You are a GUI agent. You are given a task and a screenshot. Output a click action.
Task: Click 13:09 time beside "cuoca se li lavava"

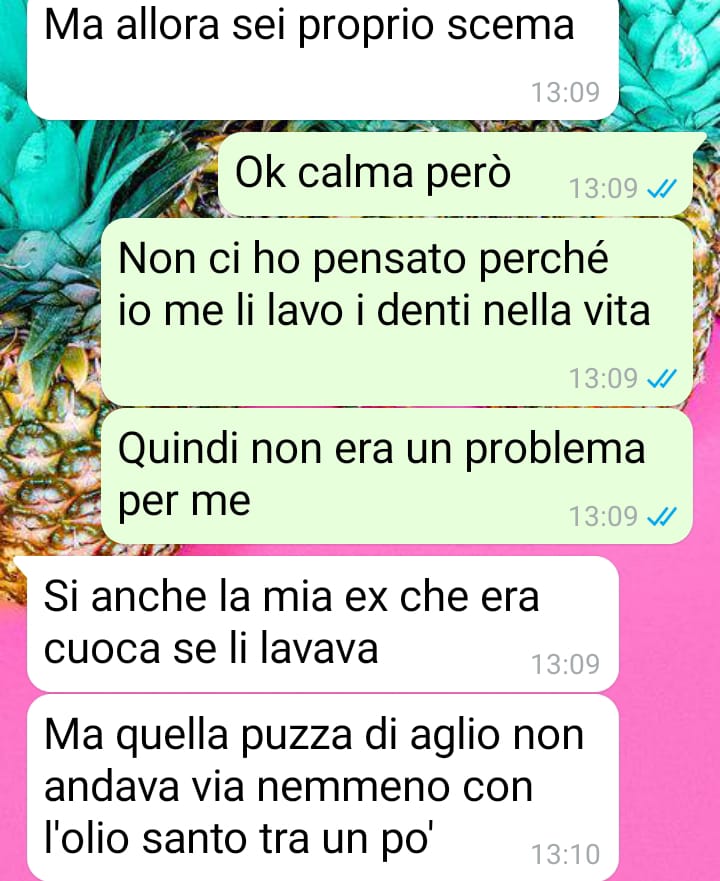566,664
